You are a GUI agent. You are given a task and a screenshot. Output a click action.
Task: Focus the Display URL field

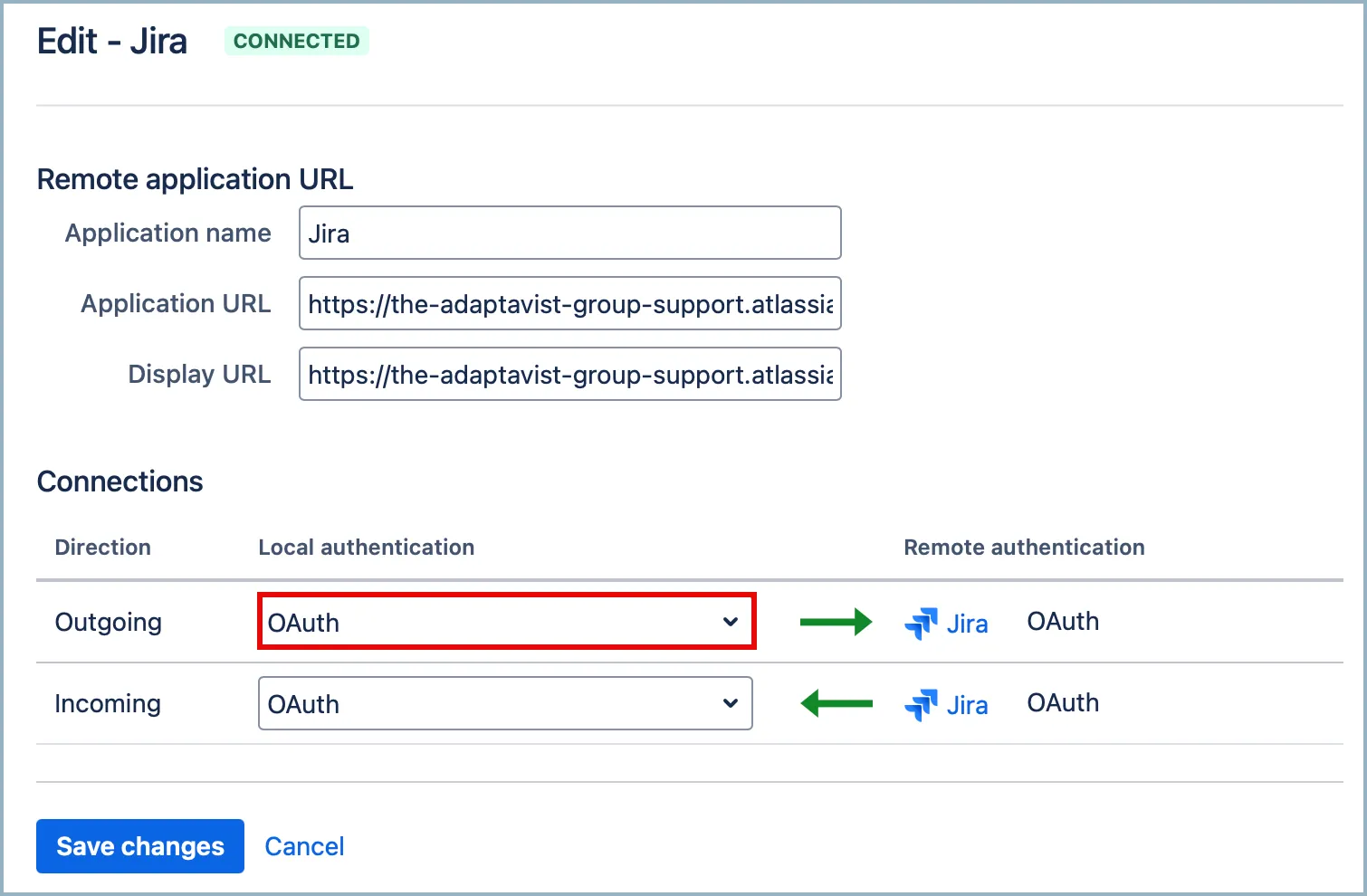coord(570,374)
